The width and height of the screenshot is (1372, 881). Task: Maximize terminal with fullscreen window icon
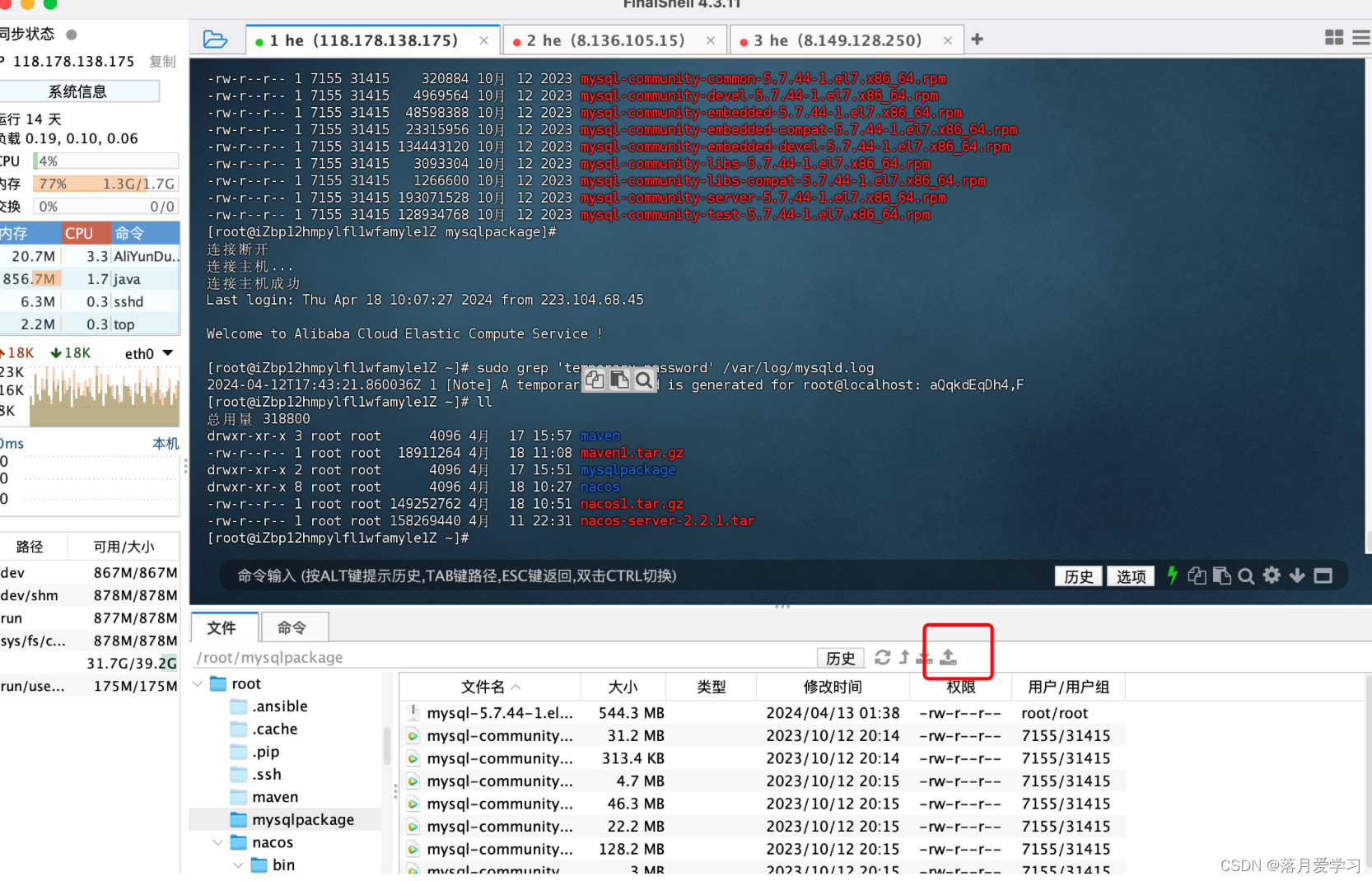pos(1323,576)
